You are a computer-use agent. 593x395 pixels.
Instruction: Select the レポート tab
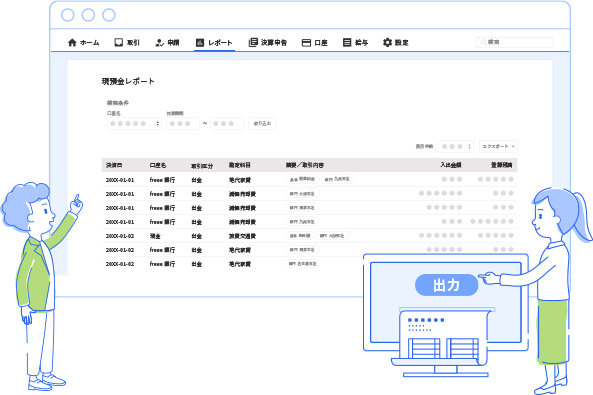[214, 42]
